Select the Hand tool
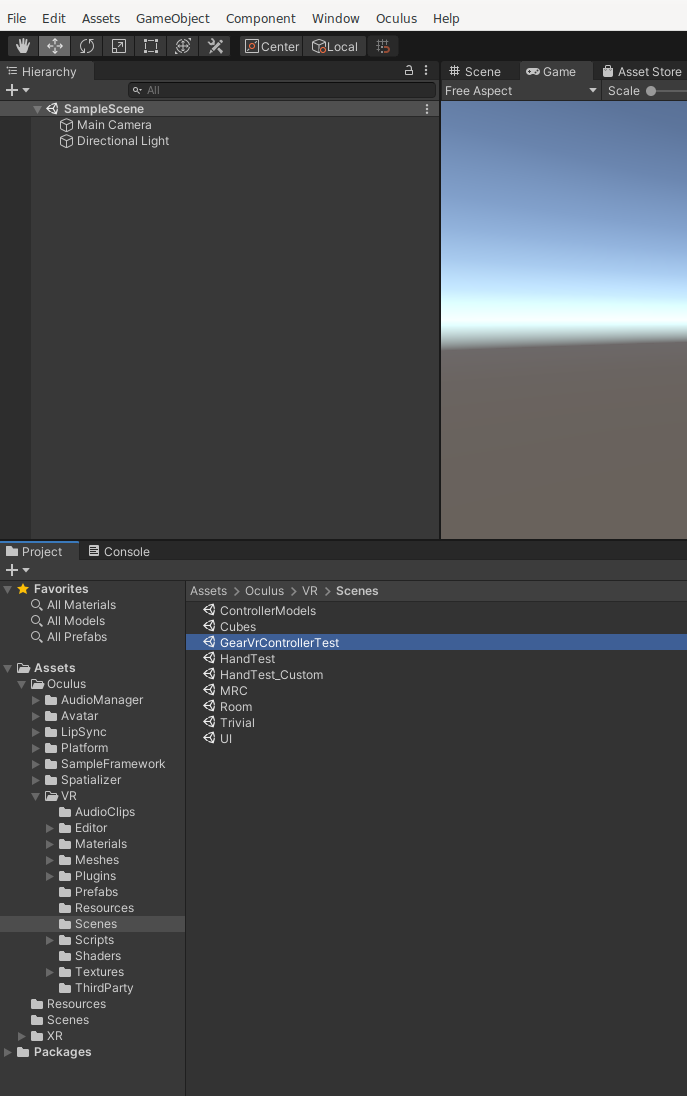 [x=23, y=46]
